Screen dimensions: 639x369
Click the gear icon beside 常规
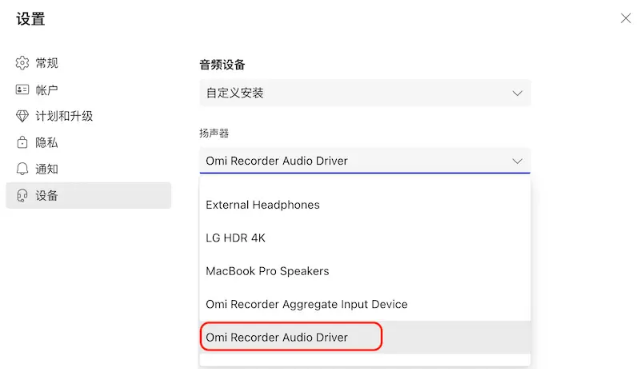22,63
